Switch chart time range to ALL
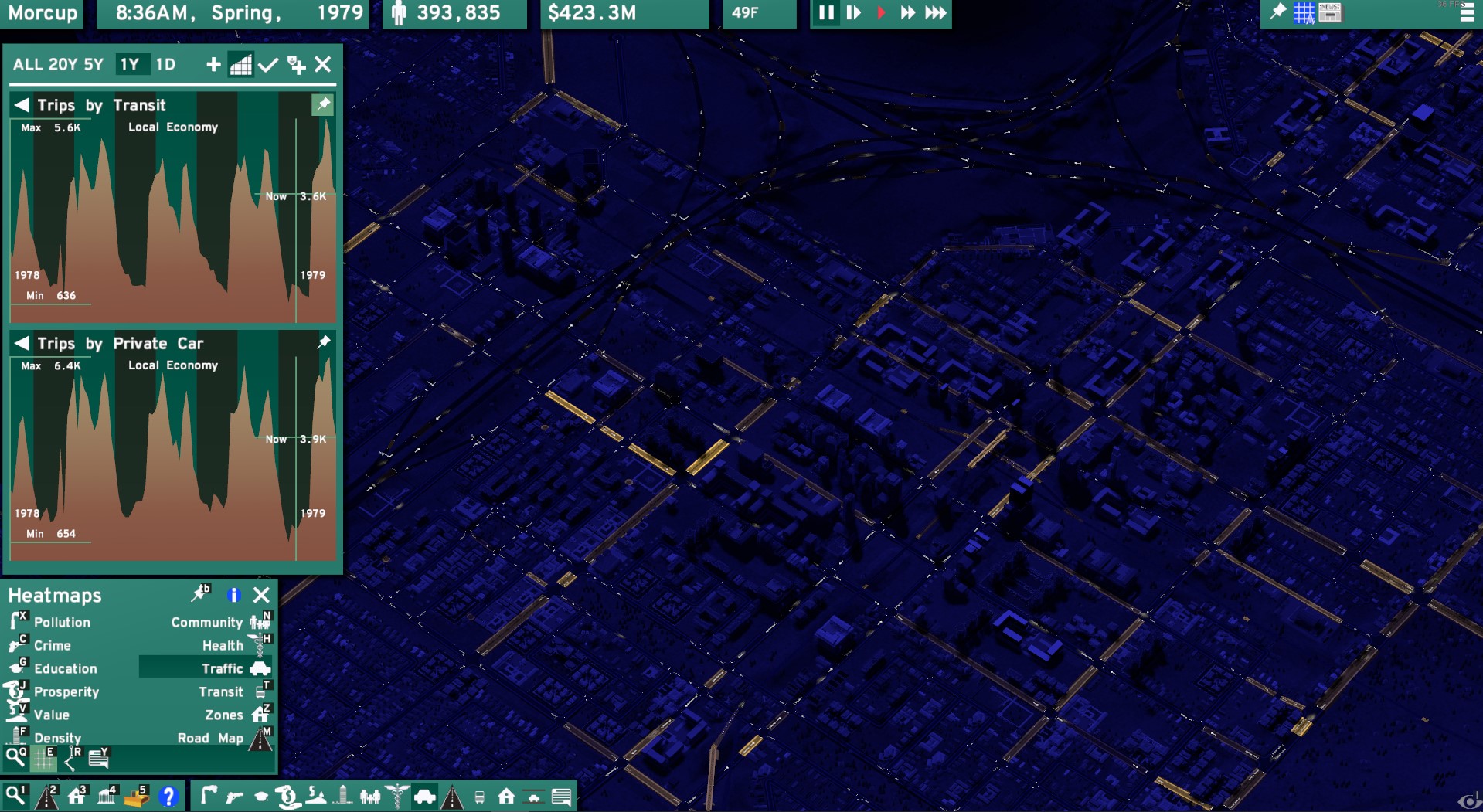Screen dimensions: 1483x812 [28, 64]
